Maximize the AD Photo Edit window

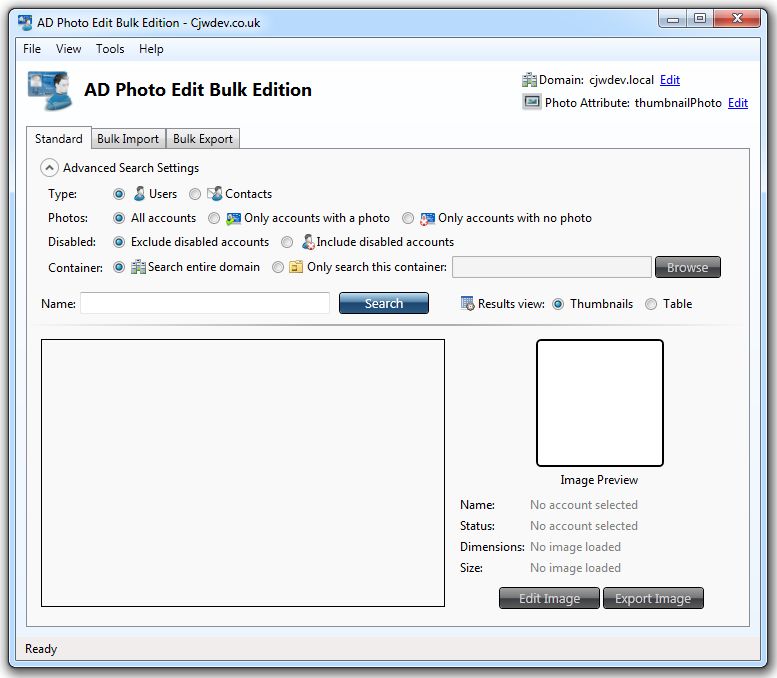point(700,19)
